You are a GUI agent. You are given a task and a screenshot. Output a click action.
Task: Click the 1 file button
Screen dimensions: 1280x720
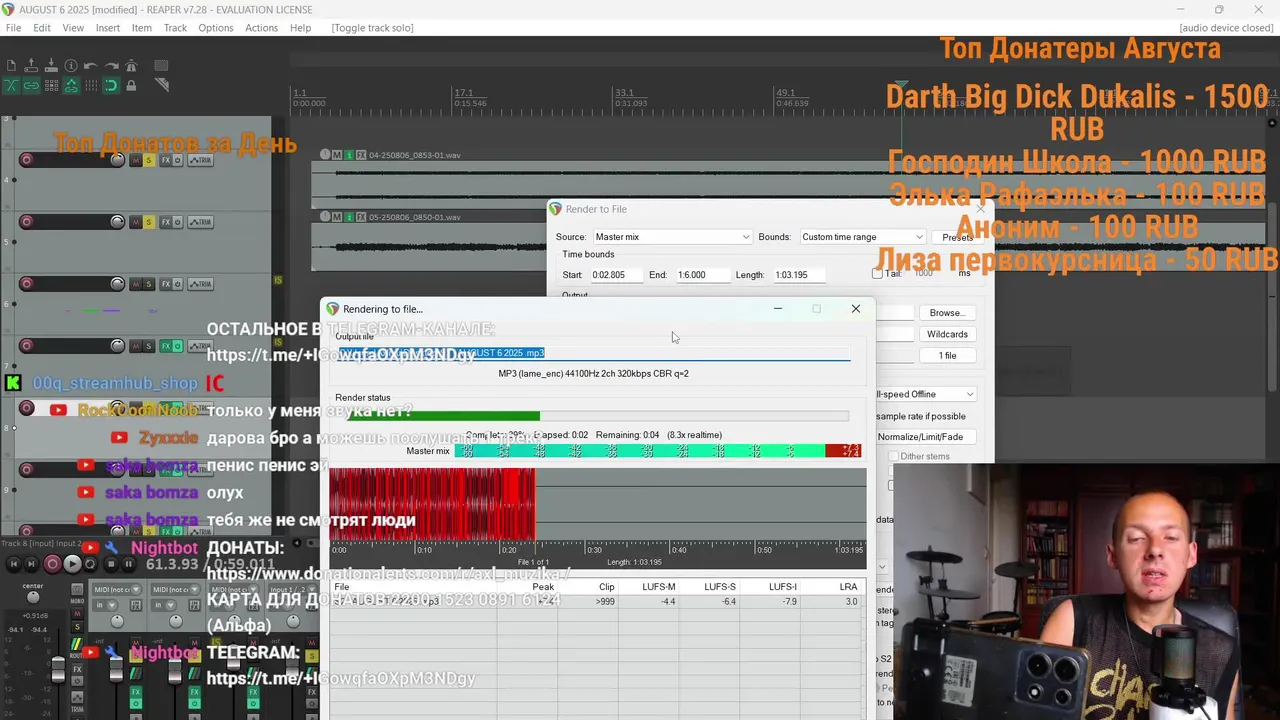click(x=946, y=356)
